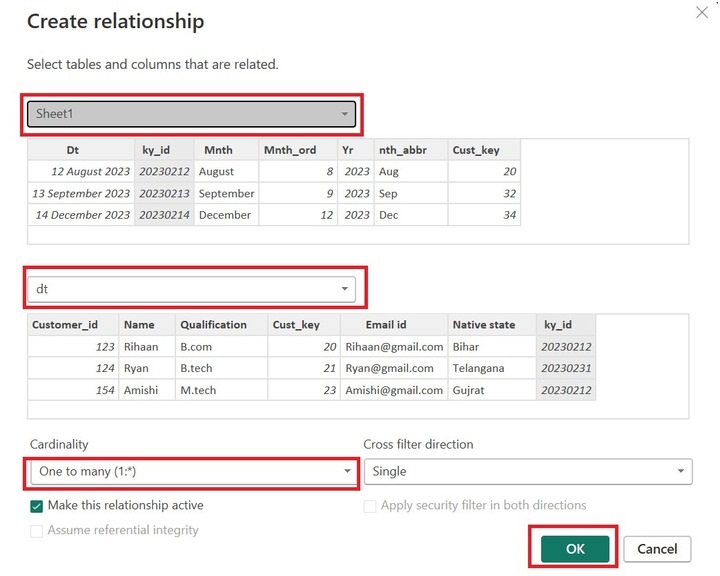This screenshot has width=720, height=576.
Task: Select the Dt column header in Sheet1
Action: tap(73, 150)
